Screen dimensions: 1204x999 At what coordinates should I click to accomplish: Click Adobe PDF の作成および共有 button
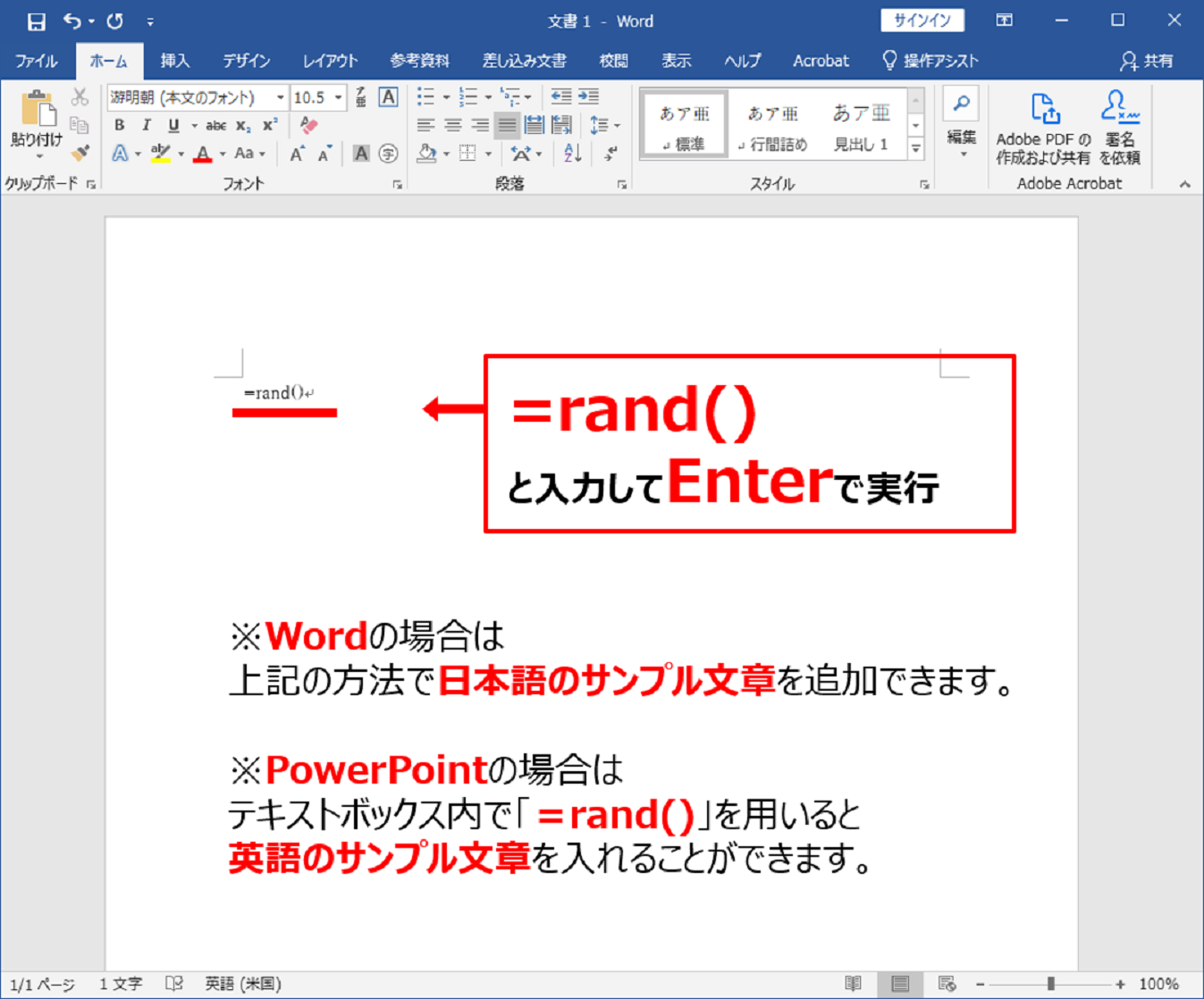(1043, 128)
